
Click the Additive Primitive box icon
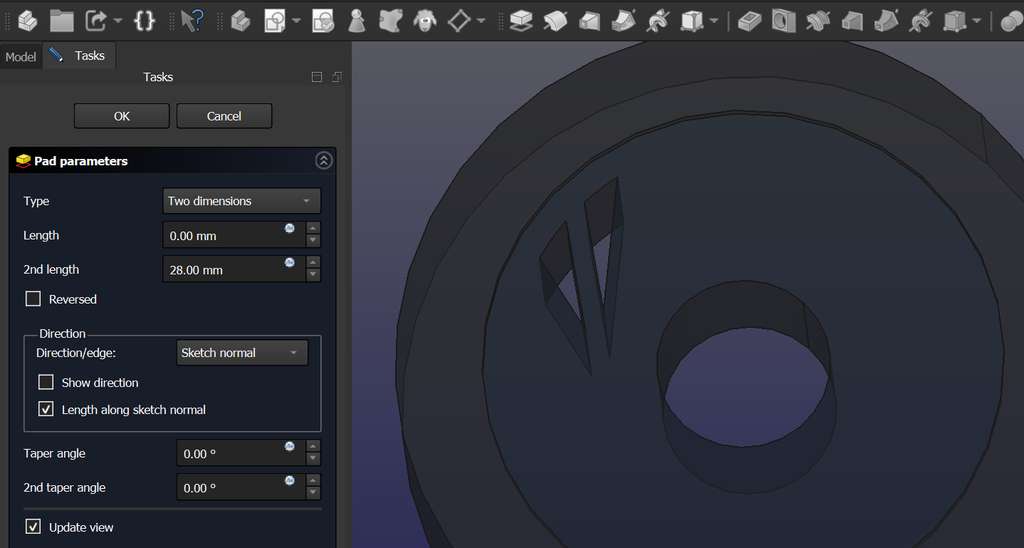pyautogui.click(x=692, y=21)
